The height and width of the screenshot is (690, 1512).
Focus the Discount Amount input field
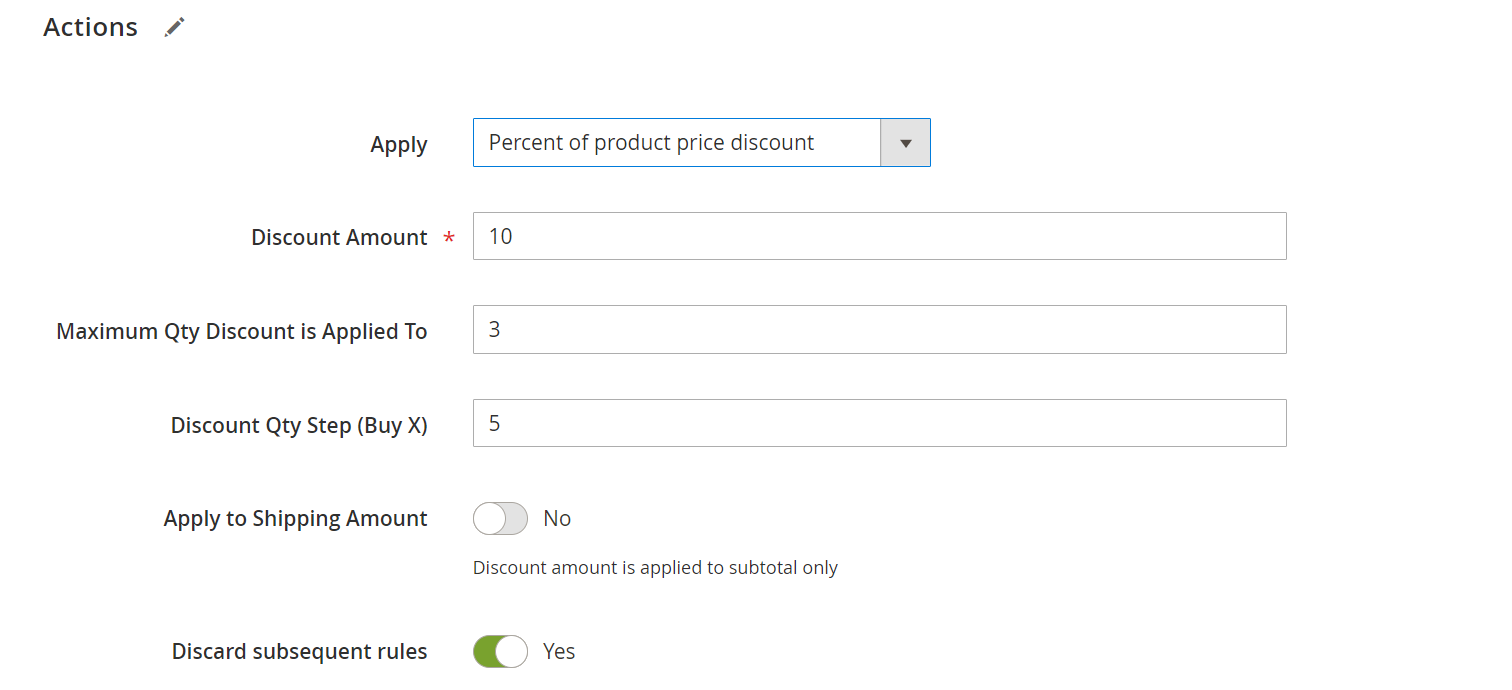coord(879,236)
